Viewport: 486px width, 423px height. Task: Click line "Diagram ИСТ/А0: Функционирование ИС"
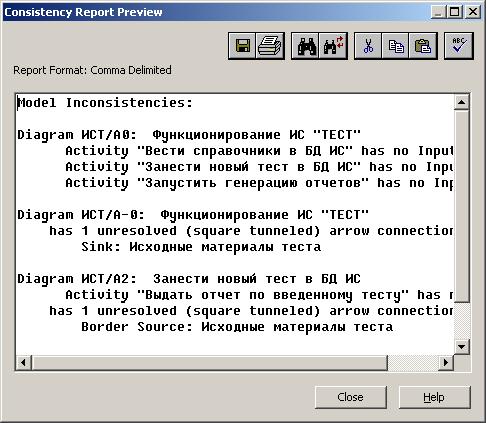coord(189,135)
